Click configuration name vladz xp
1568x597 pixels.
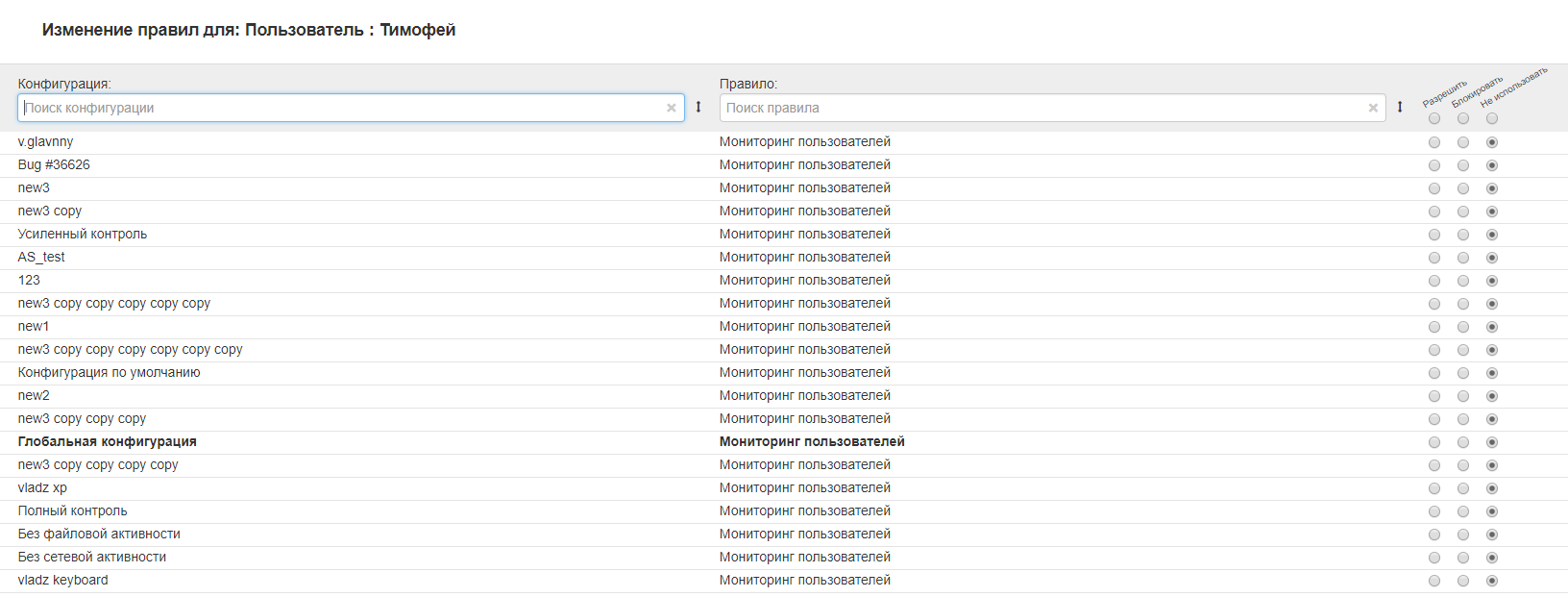point(42,487)
